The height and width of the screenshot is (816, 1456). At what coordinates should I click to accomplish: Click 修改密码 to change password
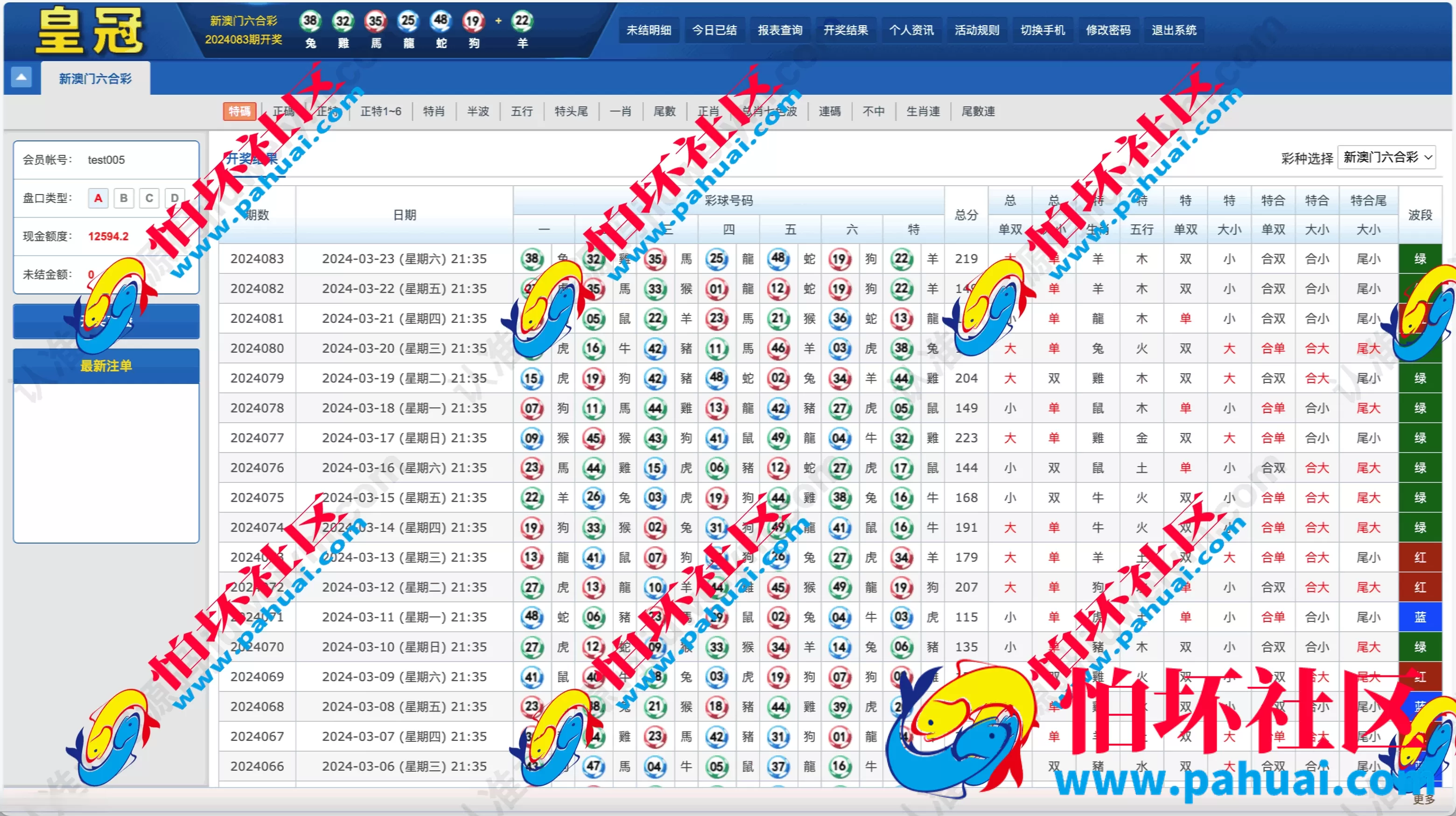point(1108,30)
